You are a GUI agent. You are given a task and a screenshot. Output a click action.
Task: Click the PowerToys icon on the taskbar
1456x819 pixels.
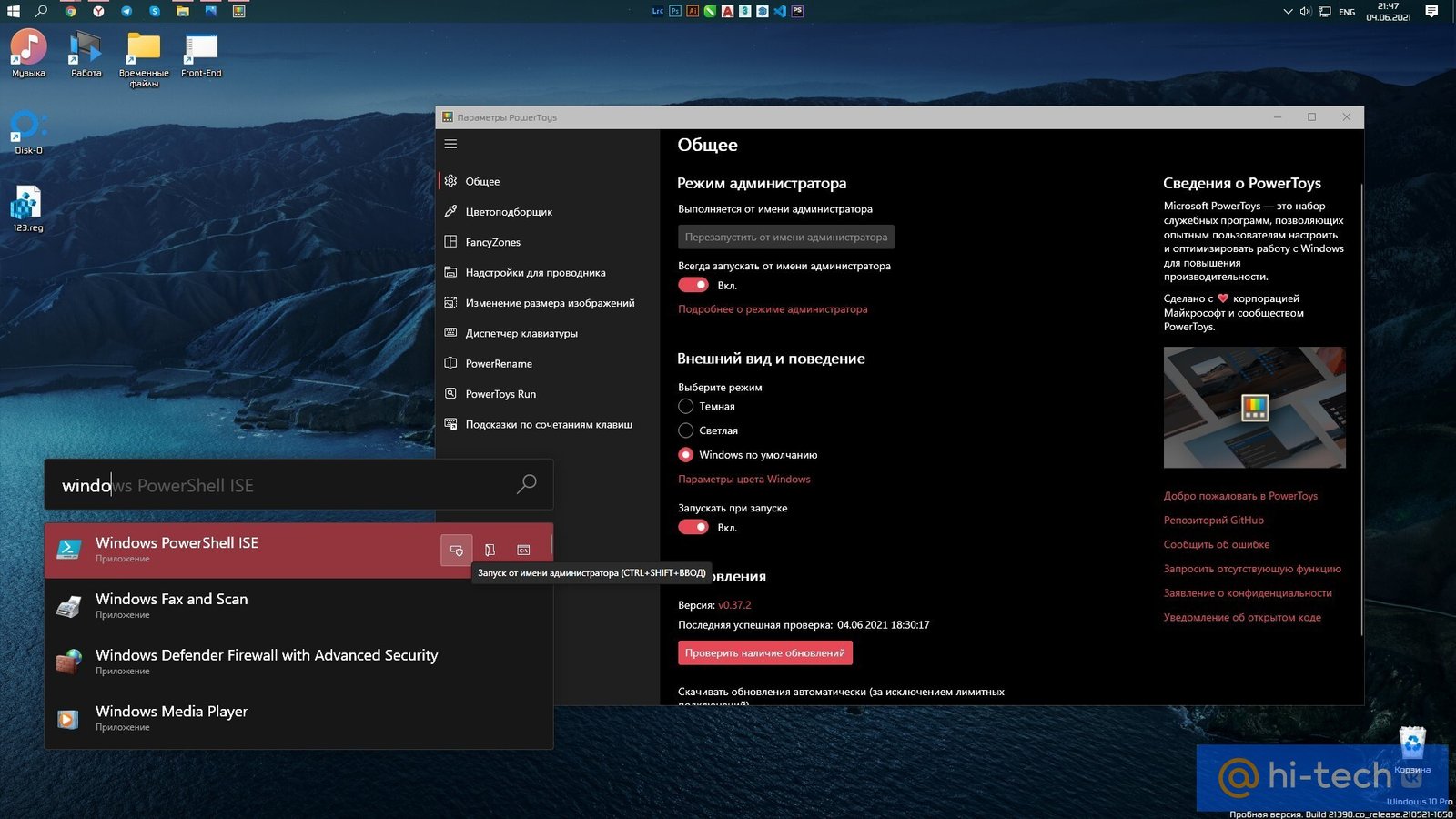click(x=238, y=11)
